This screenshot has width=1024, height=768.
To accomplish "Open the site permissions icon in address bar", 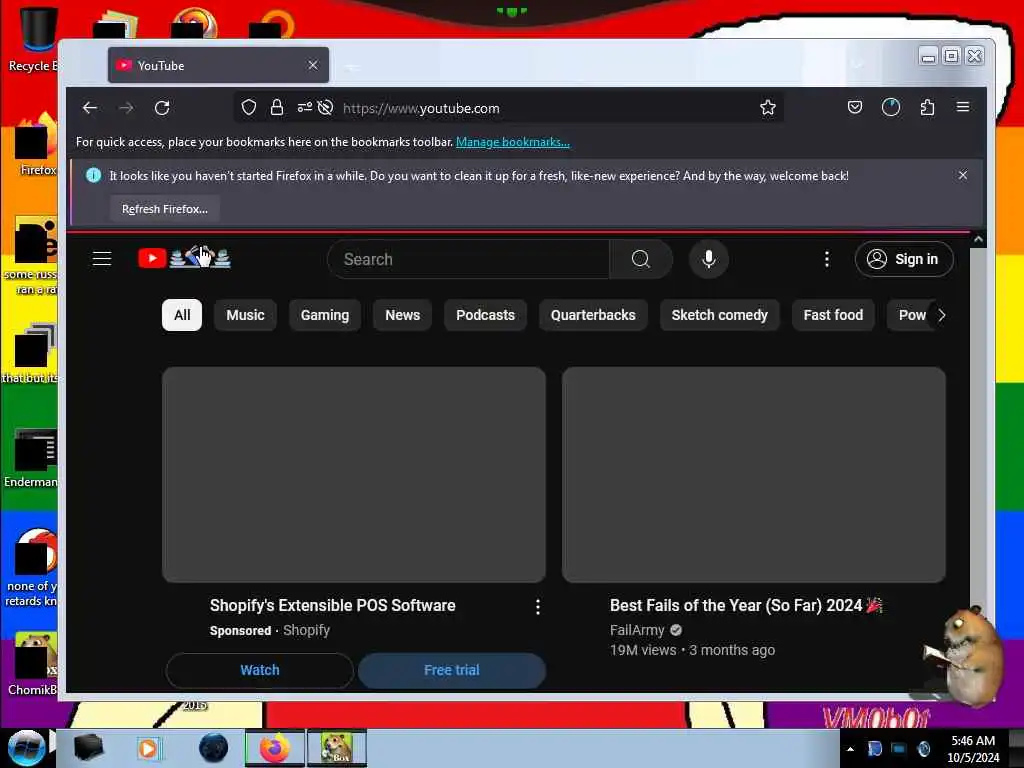I will click(x=304, y=108).
